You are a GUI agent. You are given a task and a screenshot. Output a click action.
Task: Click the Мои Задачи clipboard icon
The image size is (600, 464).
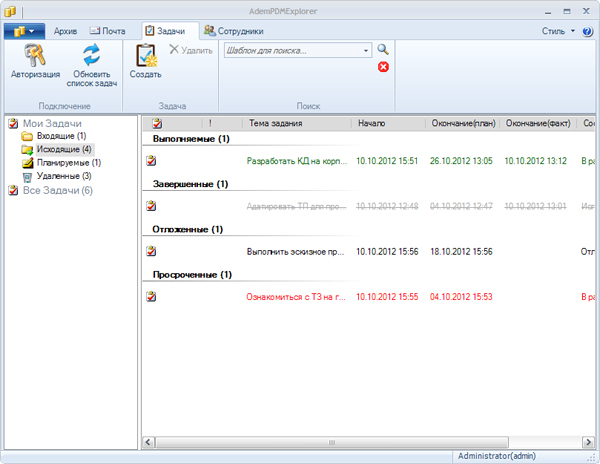pyautogui.click(x=13, y=123)
